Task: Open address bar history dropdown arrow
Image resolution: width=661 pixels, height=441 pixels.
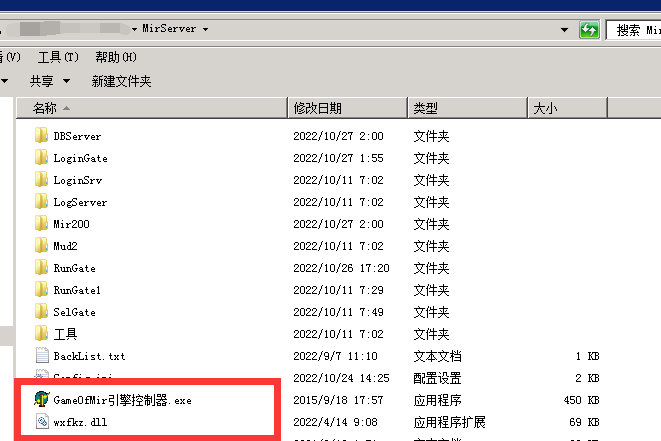Action: coord(565,30)
